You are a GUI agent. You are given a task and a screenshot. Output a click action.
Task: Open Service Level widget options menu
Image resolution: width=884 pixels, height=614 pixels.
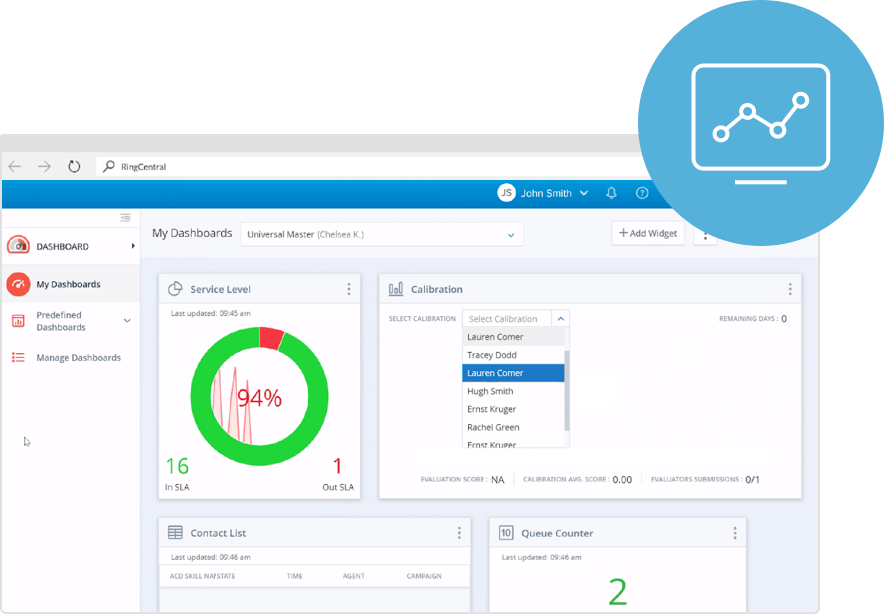coord(349,289)
